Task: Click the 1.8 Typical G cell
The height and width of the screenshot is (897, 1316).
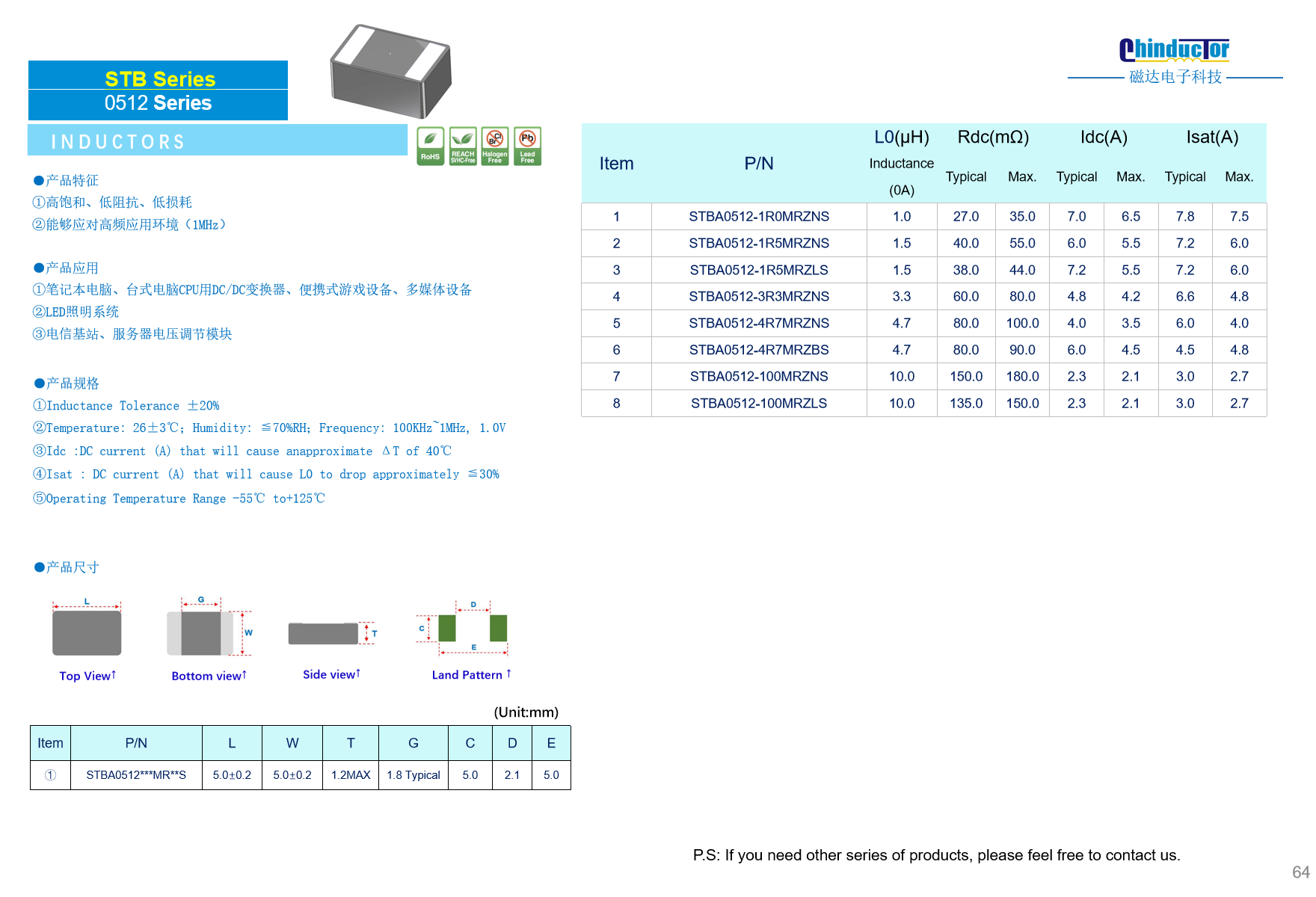Action: click(413, 775)
